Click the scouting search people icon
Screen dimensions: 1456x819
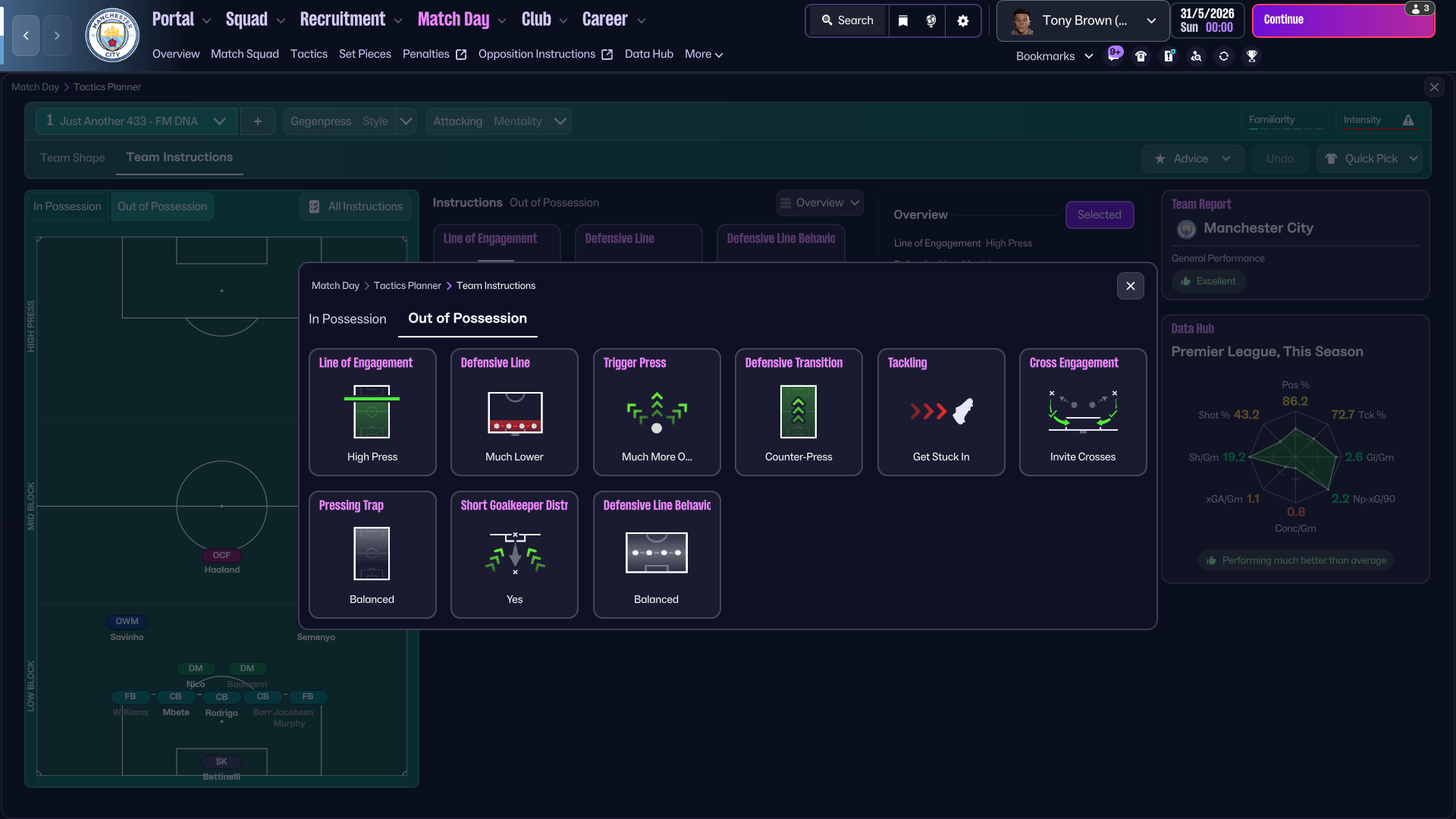(1196, 56)
